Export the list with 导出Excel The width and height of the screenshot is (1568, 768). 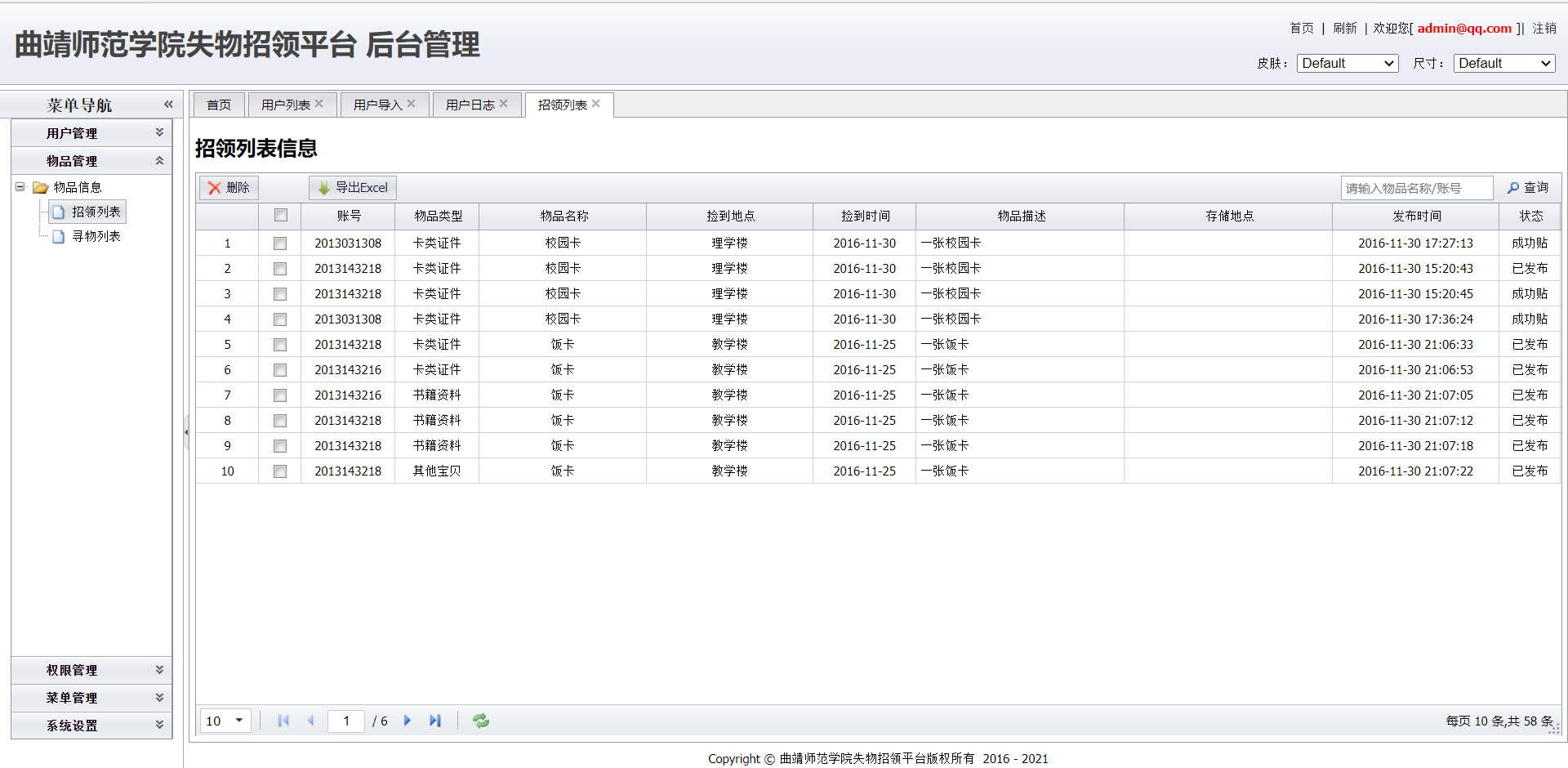(x=353, y=188)
